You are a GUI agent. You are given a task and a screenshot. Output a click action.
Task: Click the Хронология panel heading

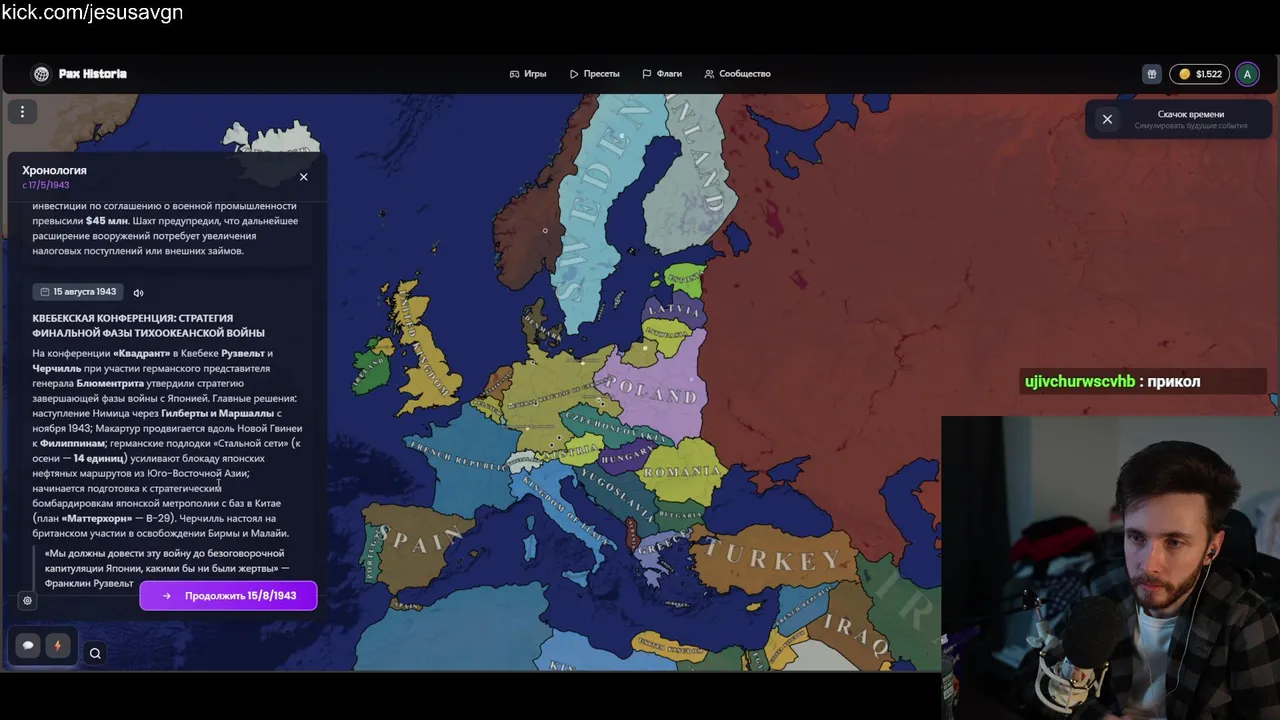click(x=54, y=170)
